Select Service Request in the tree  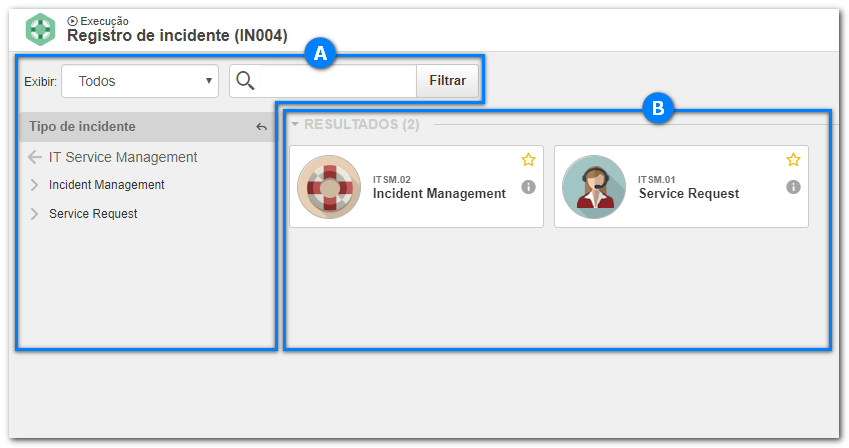93,213
